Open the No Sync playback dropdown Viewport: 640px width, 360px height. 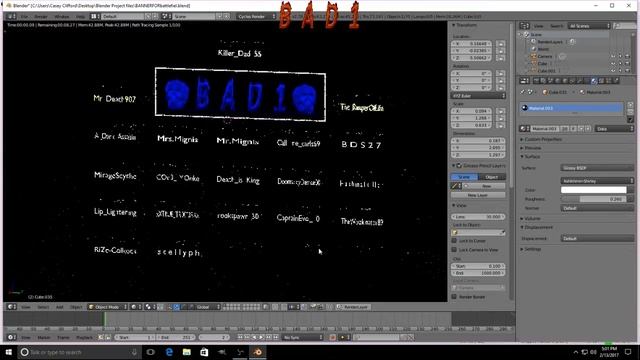[303, 337]
